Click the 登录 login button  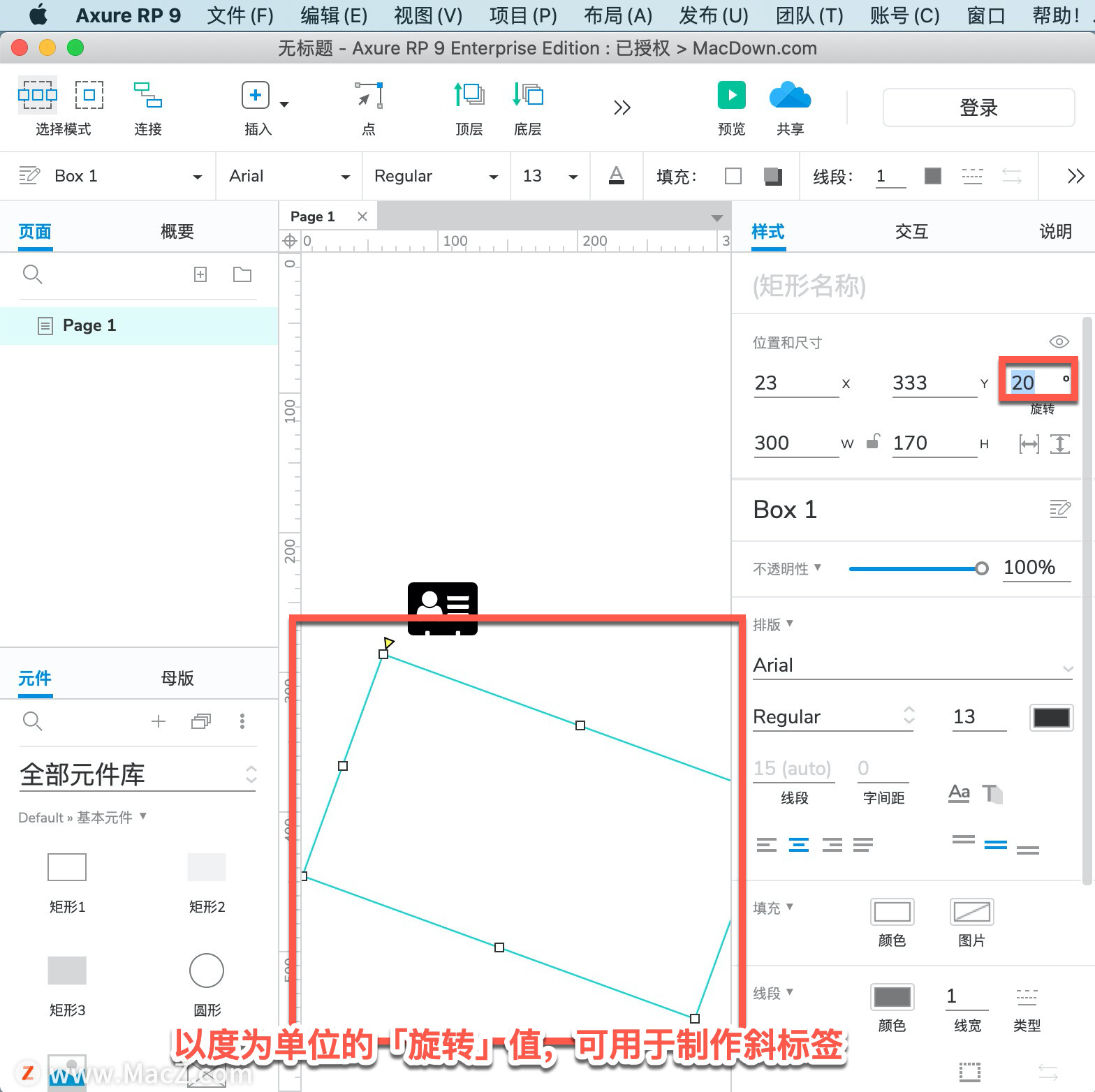coord(978,108)
